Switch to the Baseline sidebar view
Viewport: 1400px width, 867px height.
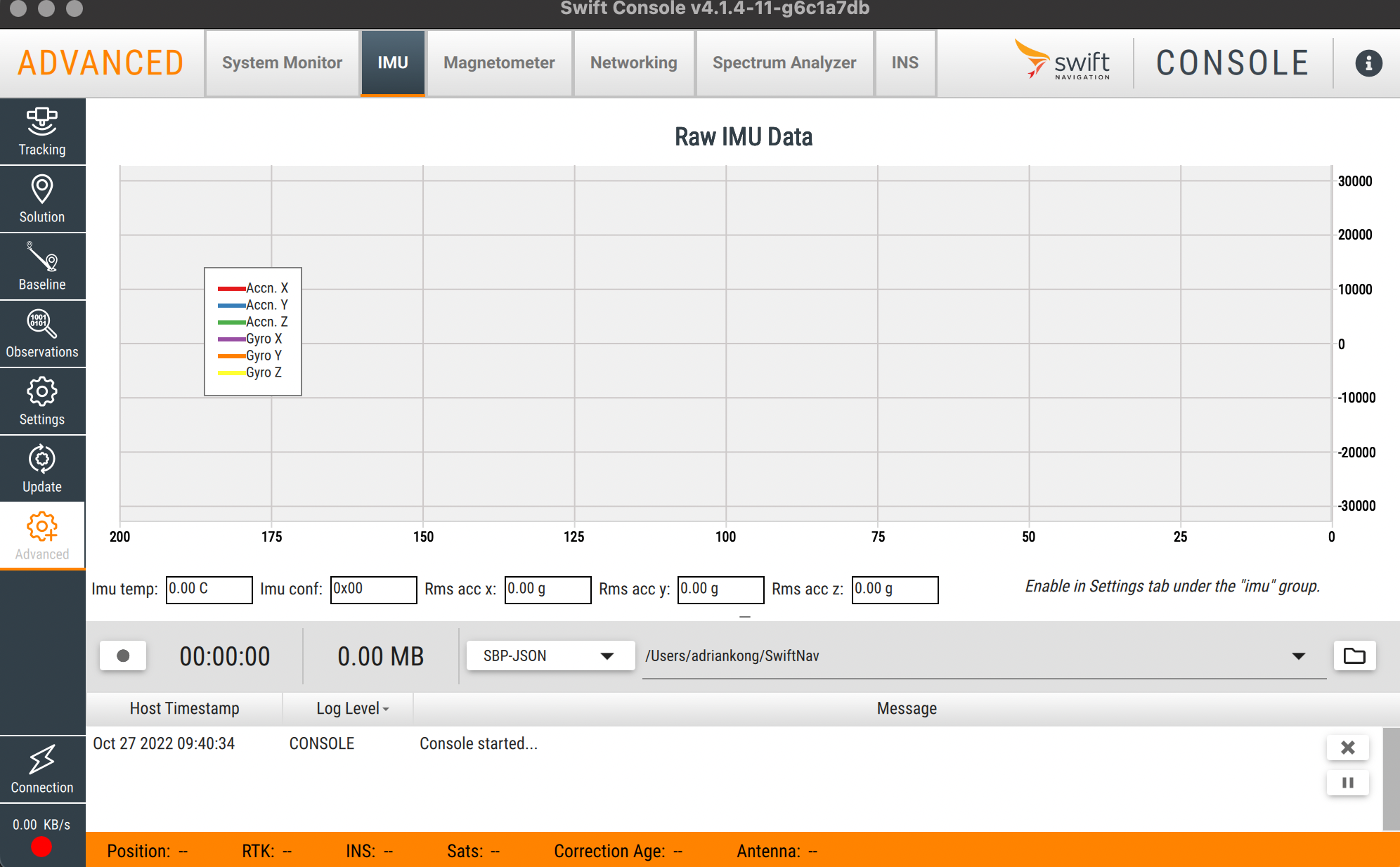pyautogui.click(x=42, y=266)
